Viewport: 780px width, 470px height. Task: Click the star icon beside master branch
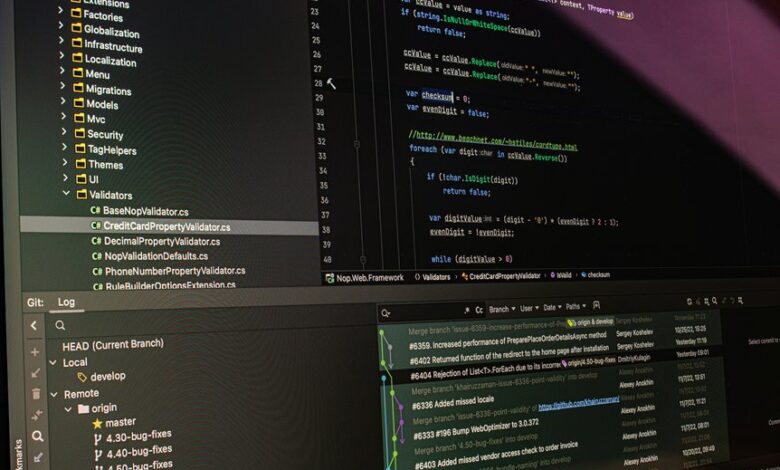click(98, 422)
